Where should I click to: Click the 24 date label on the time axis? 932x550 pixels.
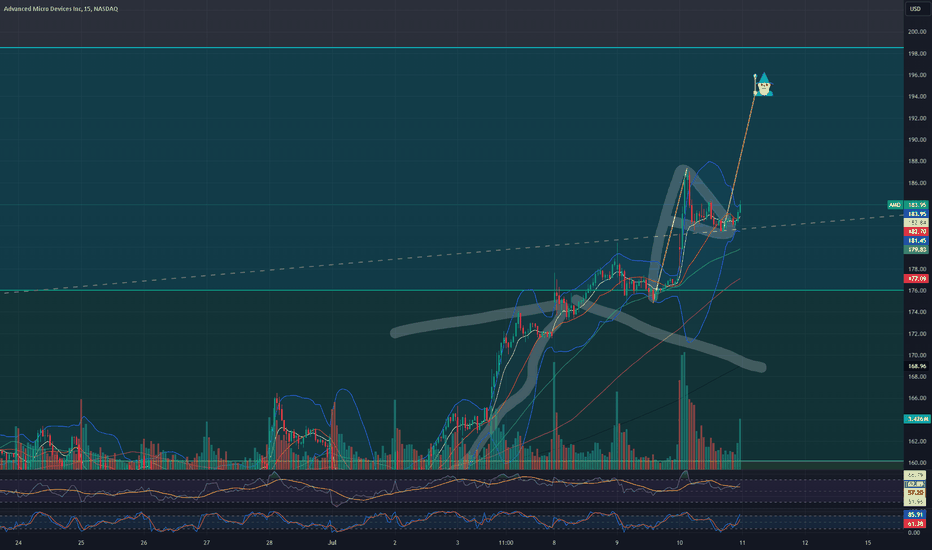[x=18, y=542]
